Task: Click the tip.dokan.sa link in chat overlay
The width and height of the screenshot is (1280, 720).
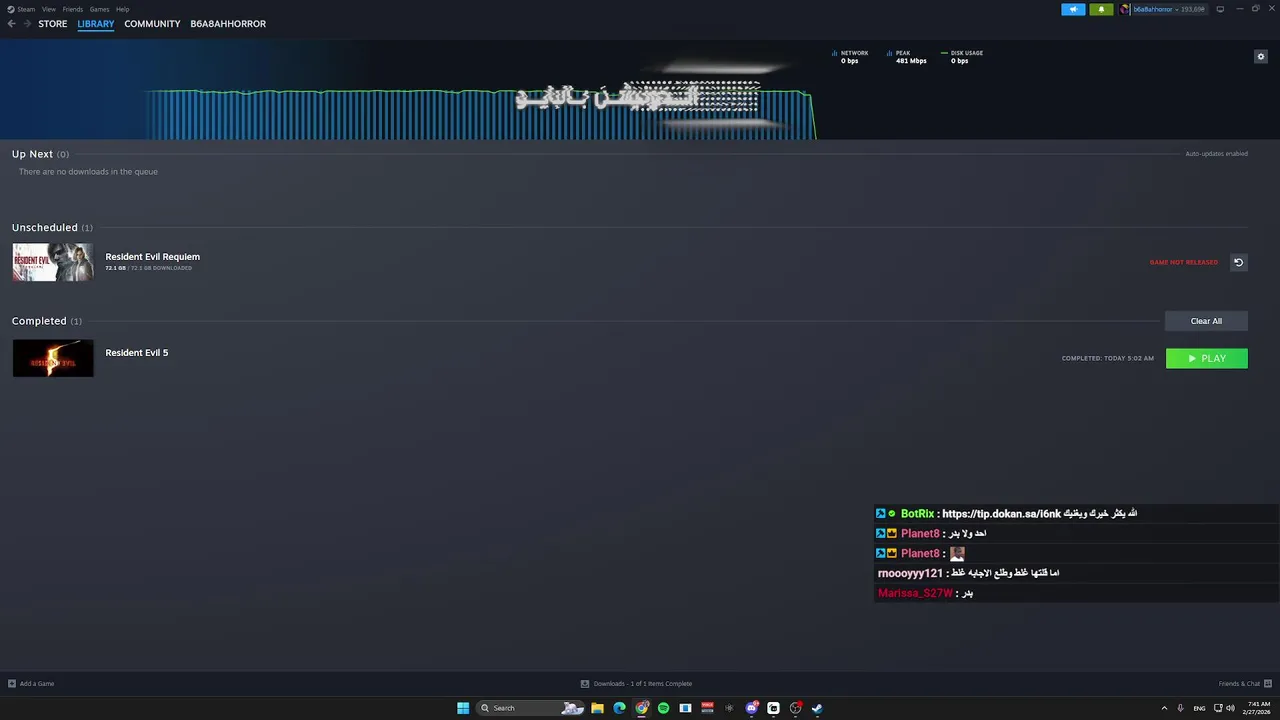Action: pyautogui.click(x=1001, y=514)
